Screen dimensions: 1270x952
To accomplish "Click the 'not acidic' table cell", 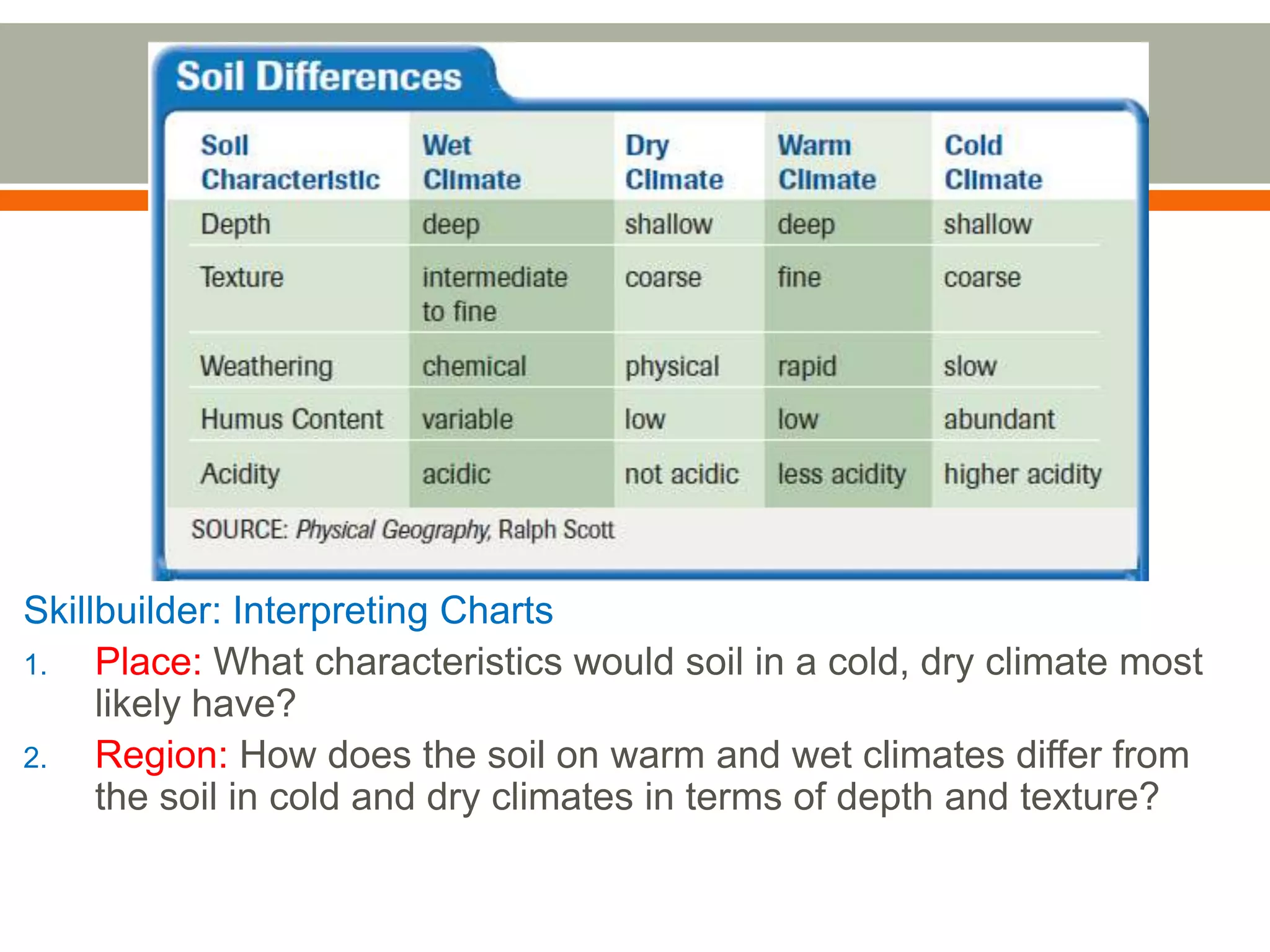I will click(682, 474).
